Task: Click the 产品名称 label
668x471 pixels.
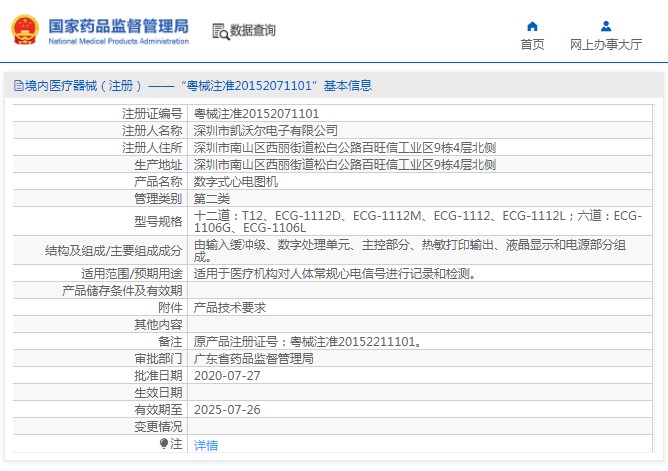Action: coord(158,182)
